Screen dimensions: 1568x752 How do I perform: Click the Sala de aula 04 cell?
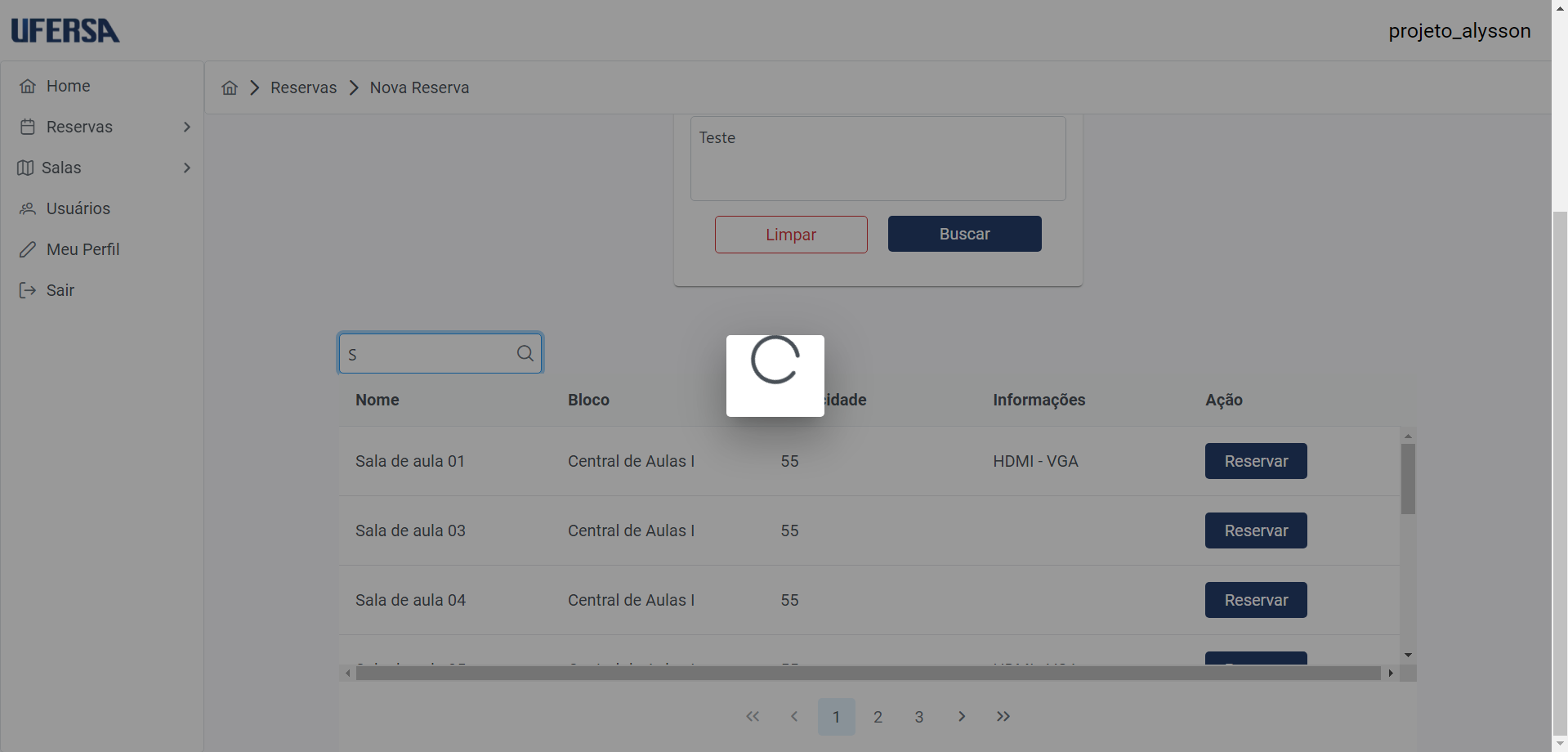[x=410, y=600]
